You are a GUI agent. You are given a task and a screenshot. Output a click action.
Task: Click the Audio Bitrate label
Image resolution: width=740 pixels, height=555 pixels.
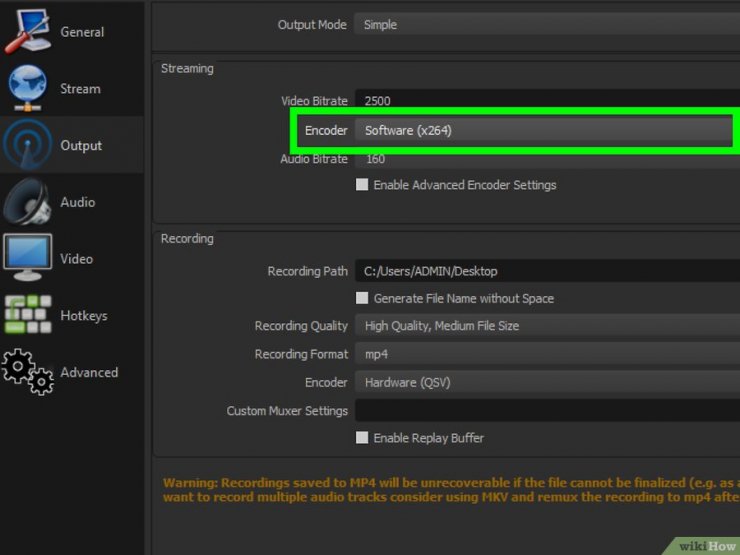[314, 159]
